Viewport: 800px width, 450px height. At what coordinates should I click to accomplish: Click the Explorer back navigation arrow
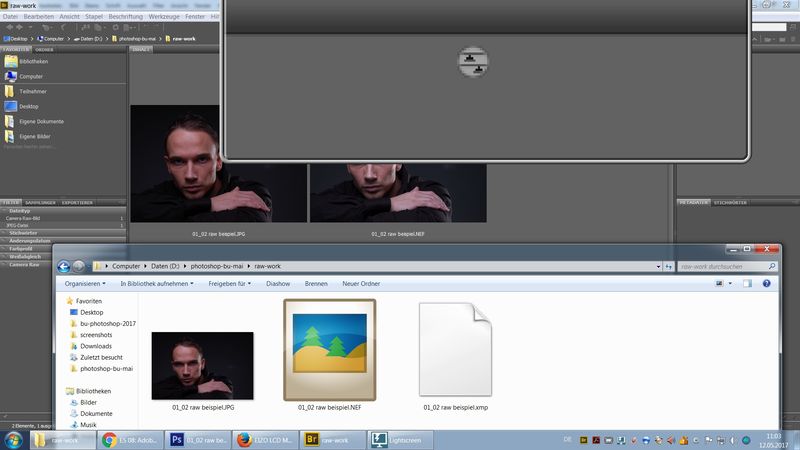64,266
